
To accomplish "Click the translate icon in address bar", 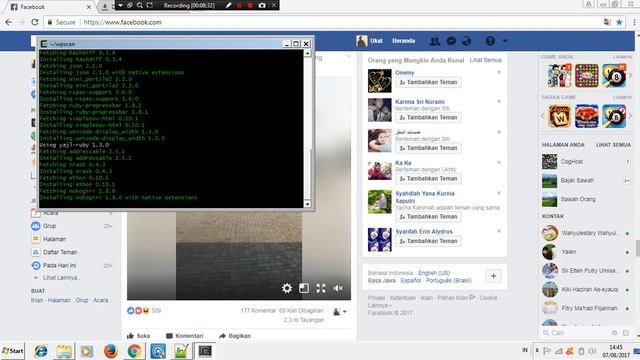I will [x=607, y=22].
